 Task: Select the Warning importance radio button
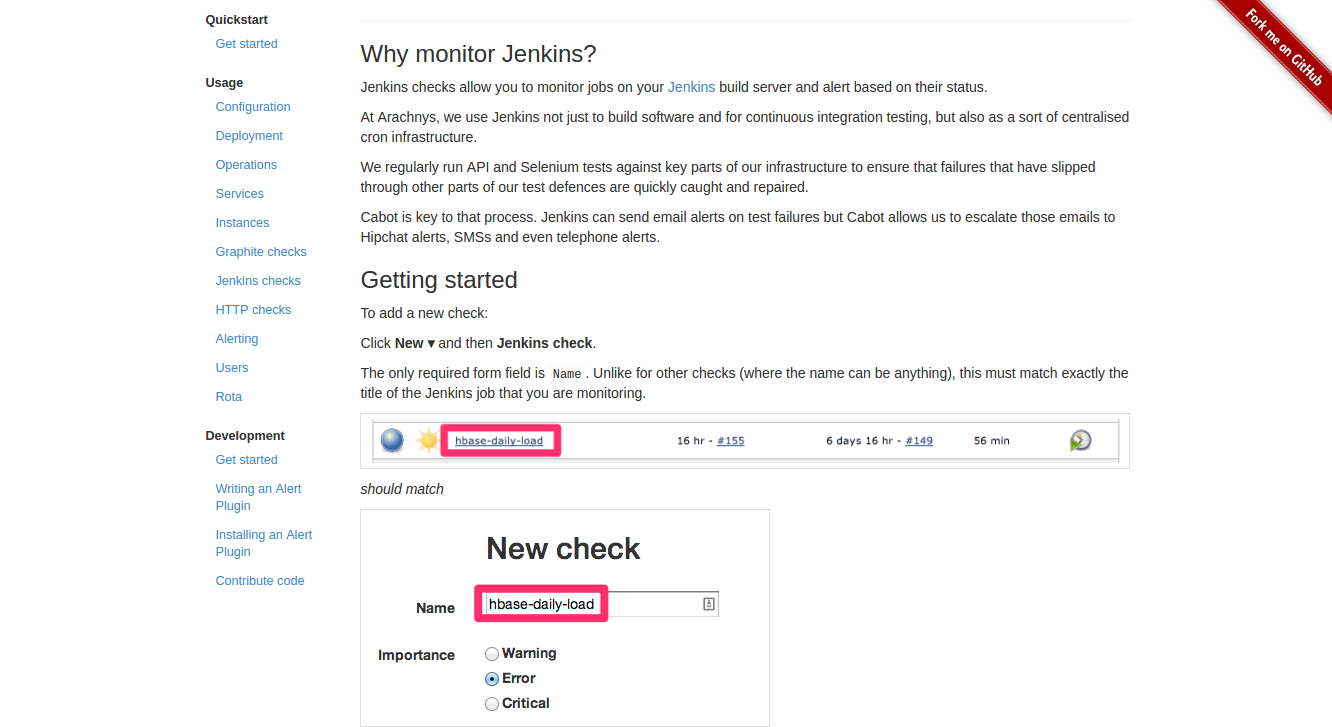[x=492, y=654]
